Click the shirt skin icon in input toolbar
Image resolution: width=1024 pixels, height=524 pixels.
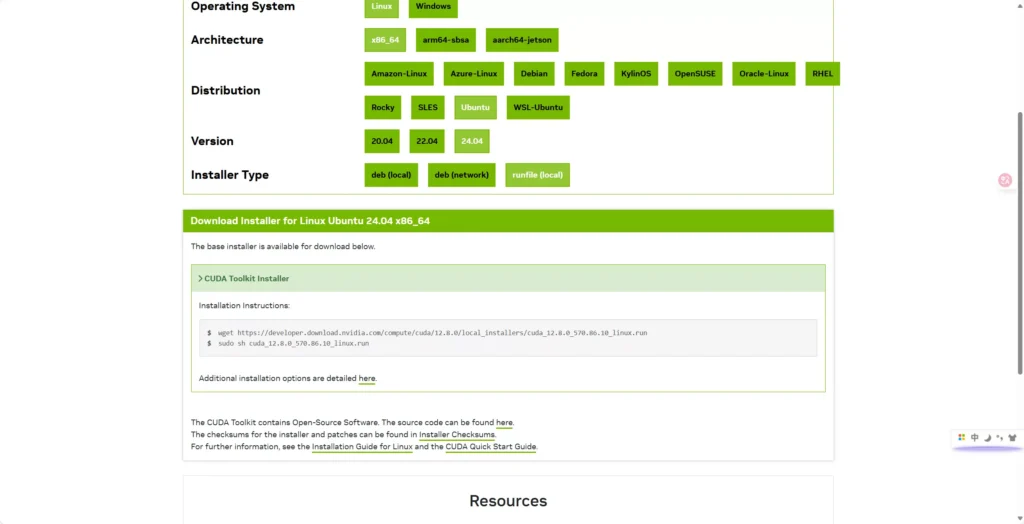pos(1012,437)
